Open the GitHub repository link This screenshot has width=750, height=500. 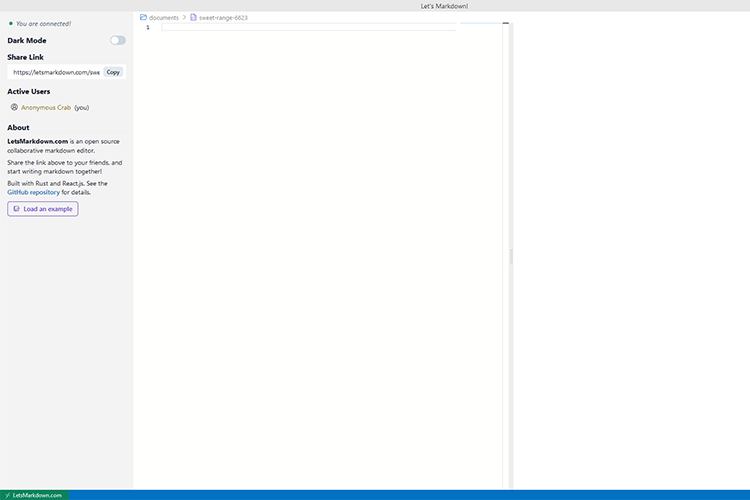point(33,192)
